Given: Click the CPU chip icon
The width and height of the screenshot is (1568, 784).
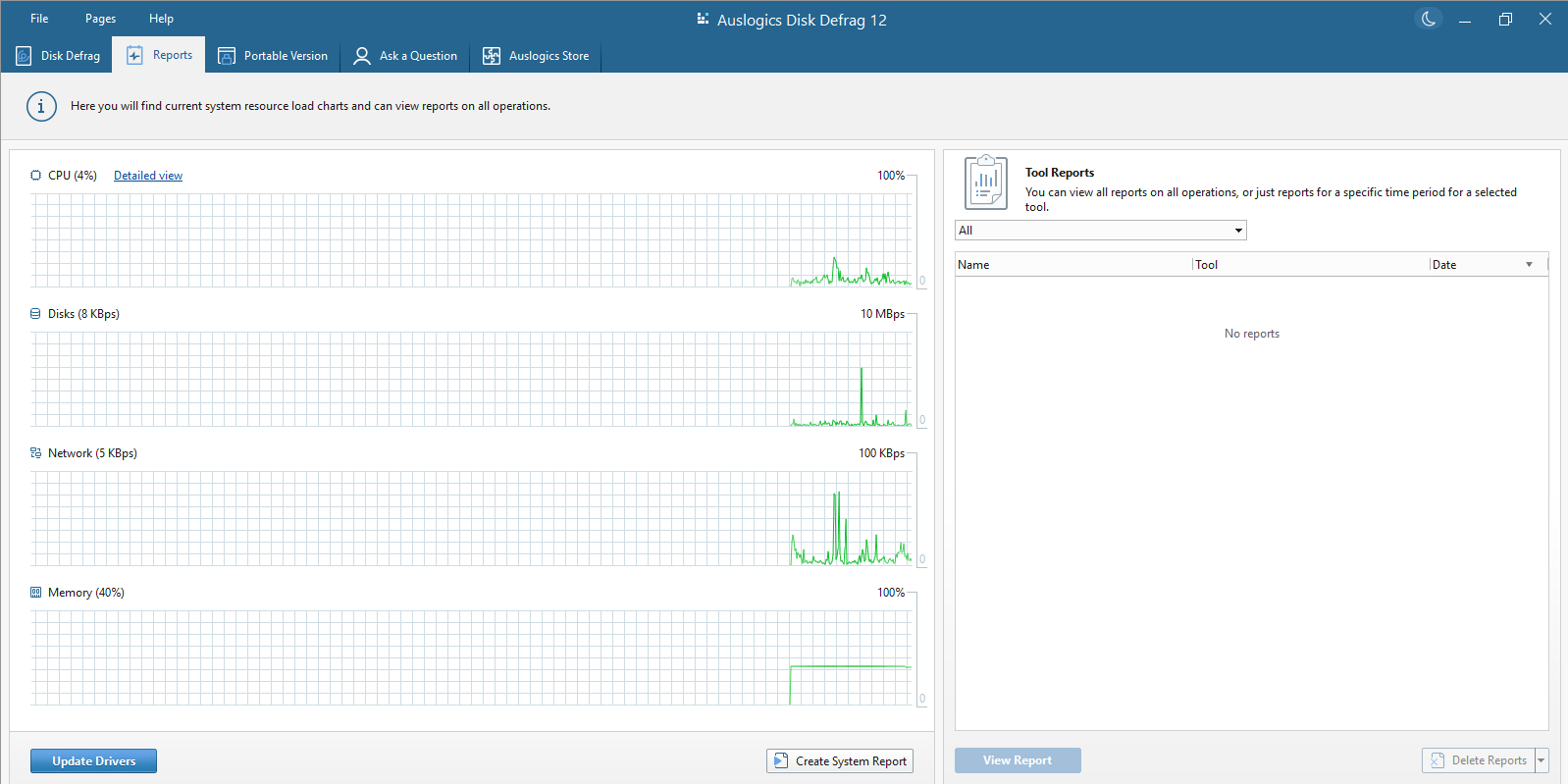Looking at the screenshot, I should (36, 176).
